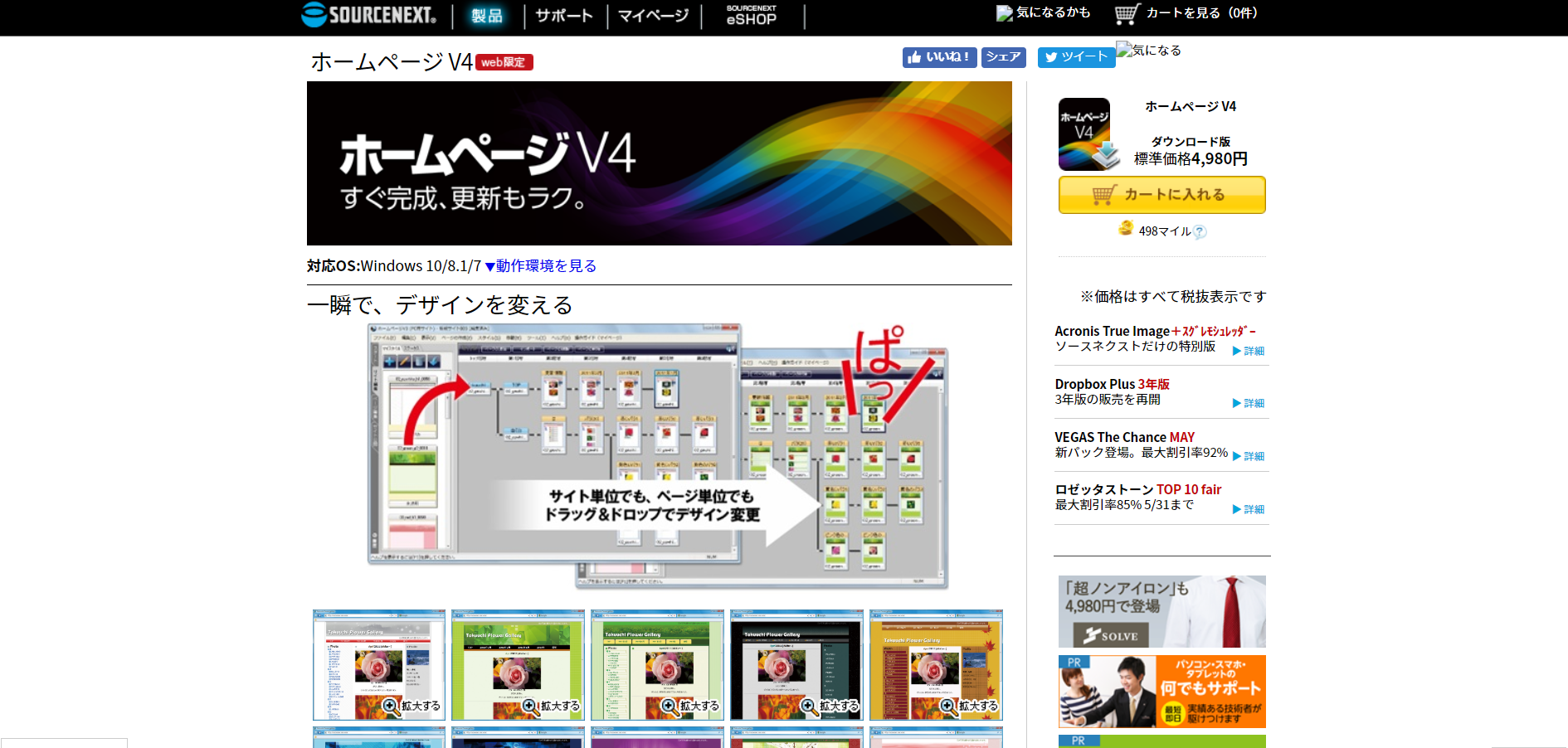Image resolution: width=1568 pixels, height=748 pixels.
Task: Open the 製品 menu
Action: [x=487, y=16]
